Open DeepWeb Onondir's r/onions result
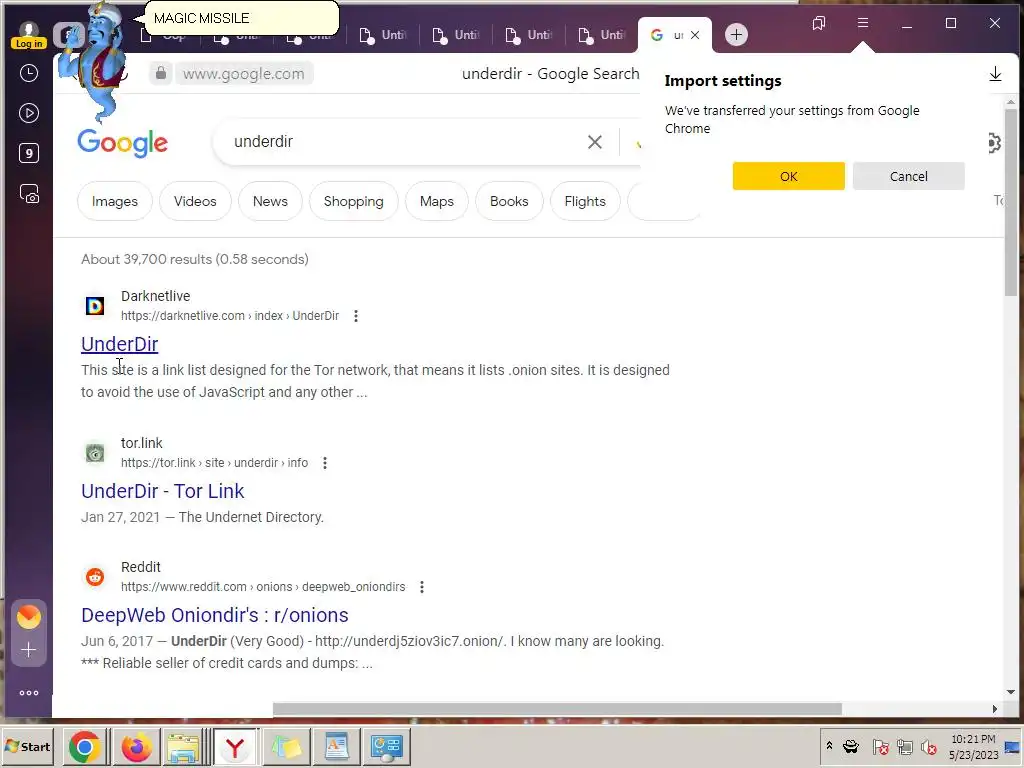The image size is (1024, 768). pos(215,615)
